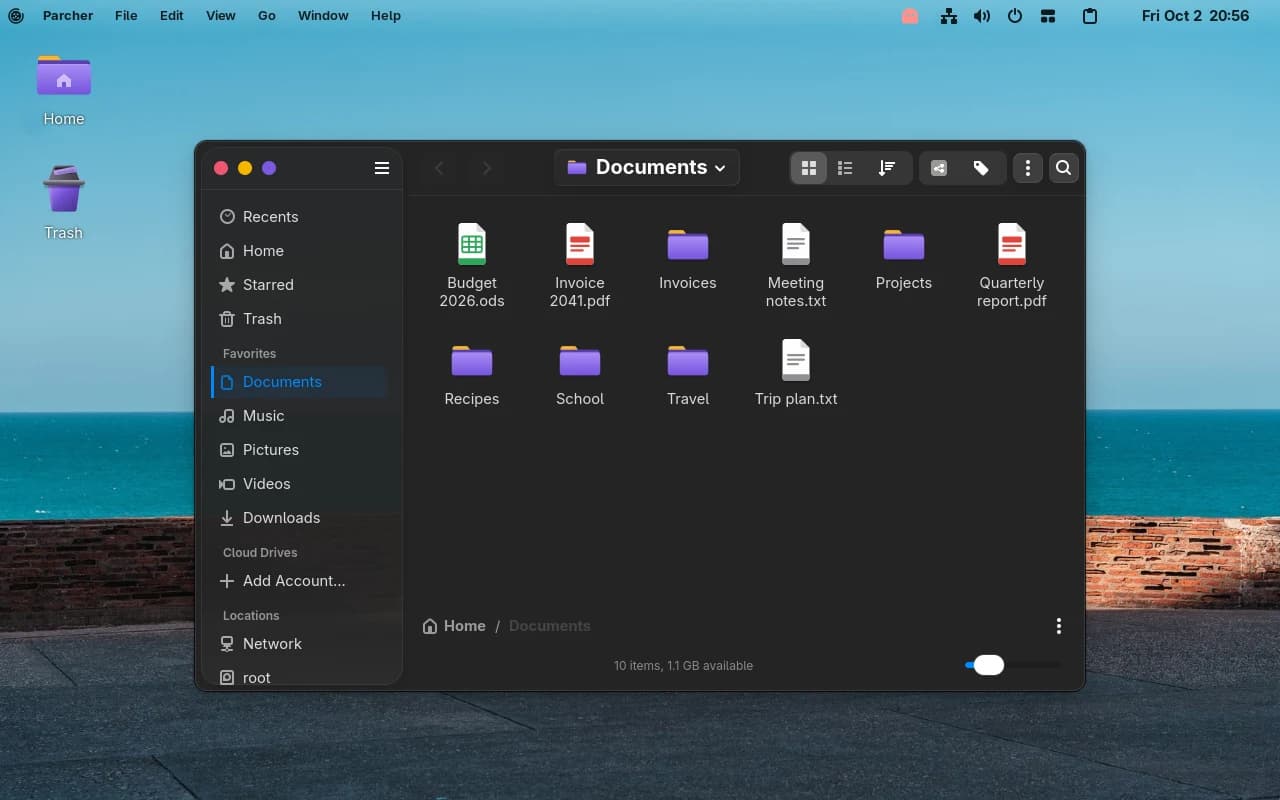Open Network under Locations
The height and width of the screenshot is (800, 1280).
[x=299, y=644]
